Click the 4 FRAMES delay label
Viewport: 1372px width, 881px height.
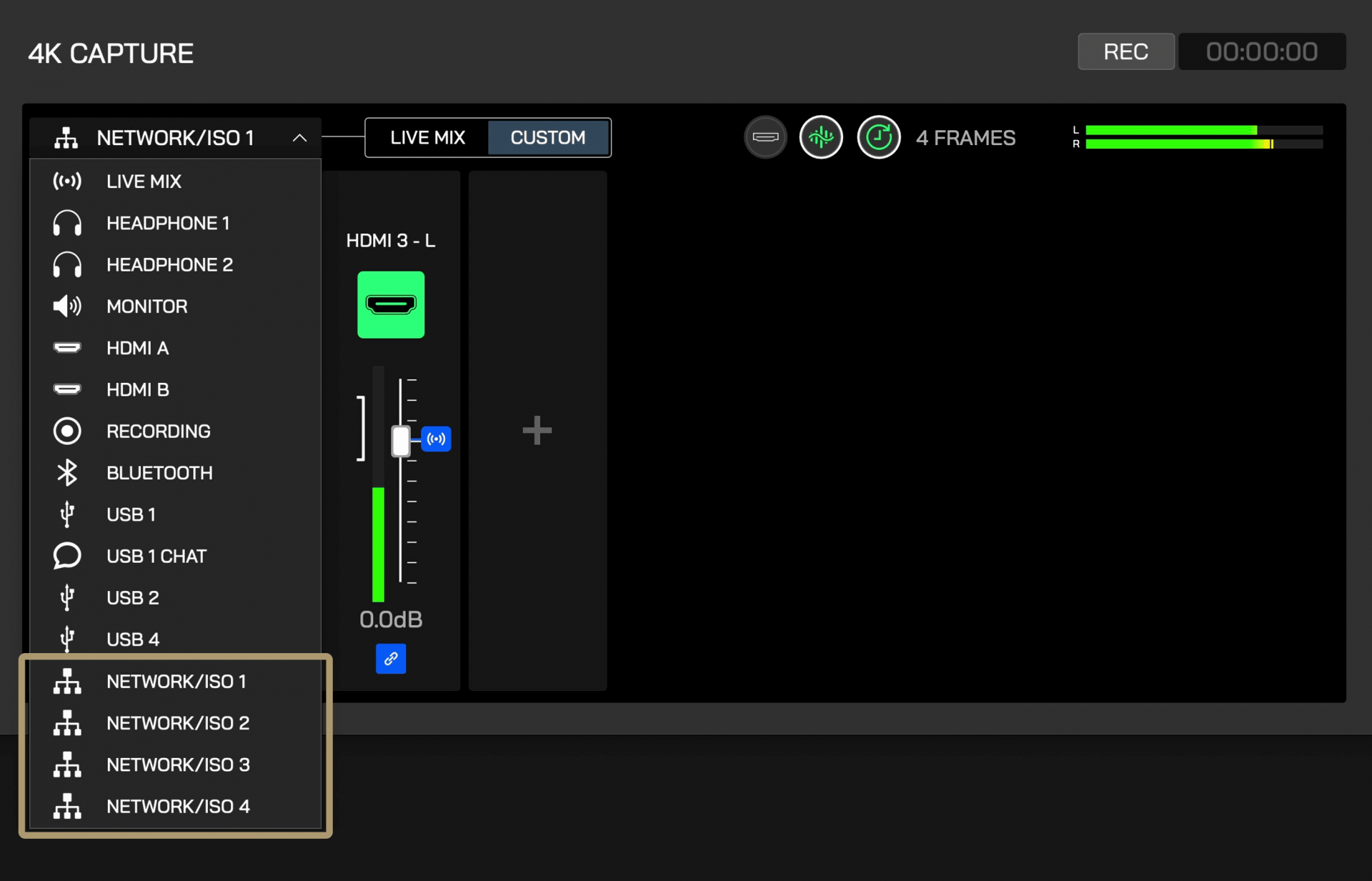point(965,138)
